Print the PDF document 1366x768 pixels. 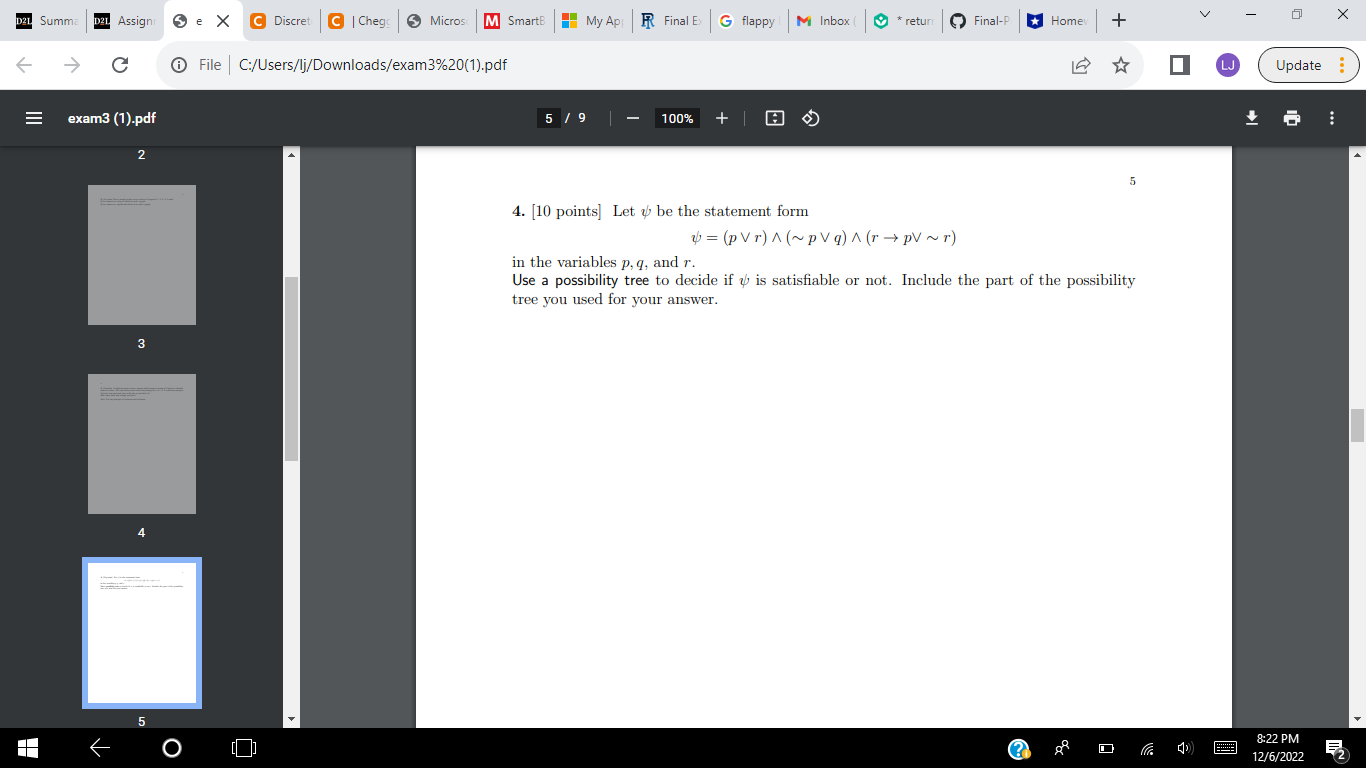(1292, 118)
